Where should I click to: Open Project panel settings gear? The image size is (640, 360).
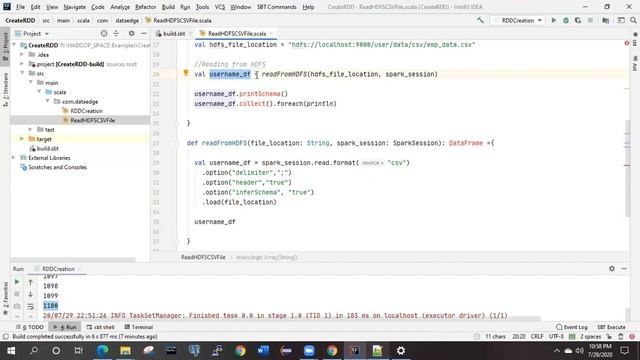point(131,33)
